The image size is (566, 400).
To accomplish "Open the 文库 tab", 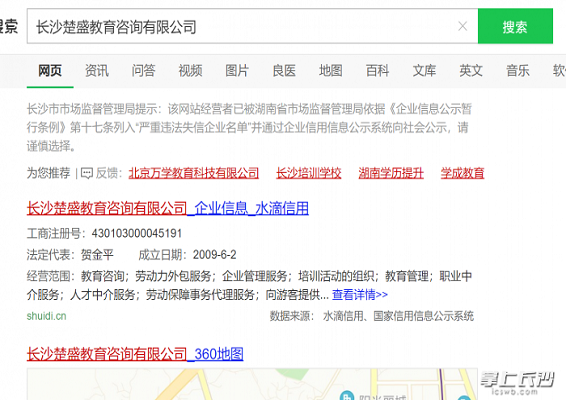I will tap(424, 70).
